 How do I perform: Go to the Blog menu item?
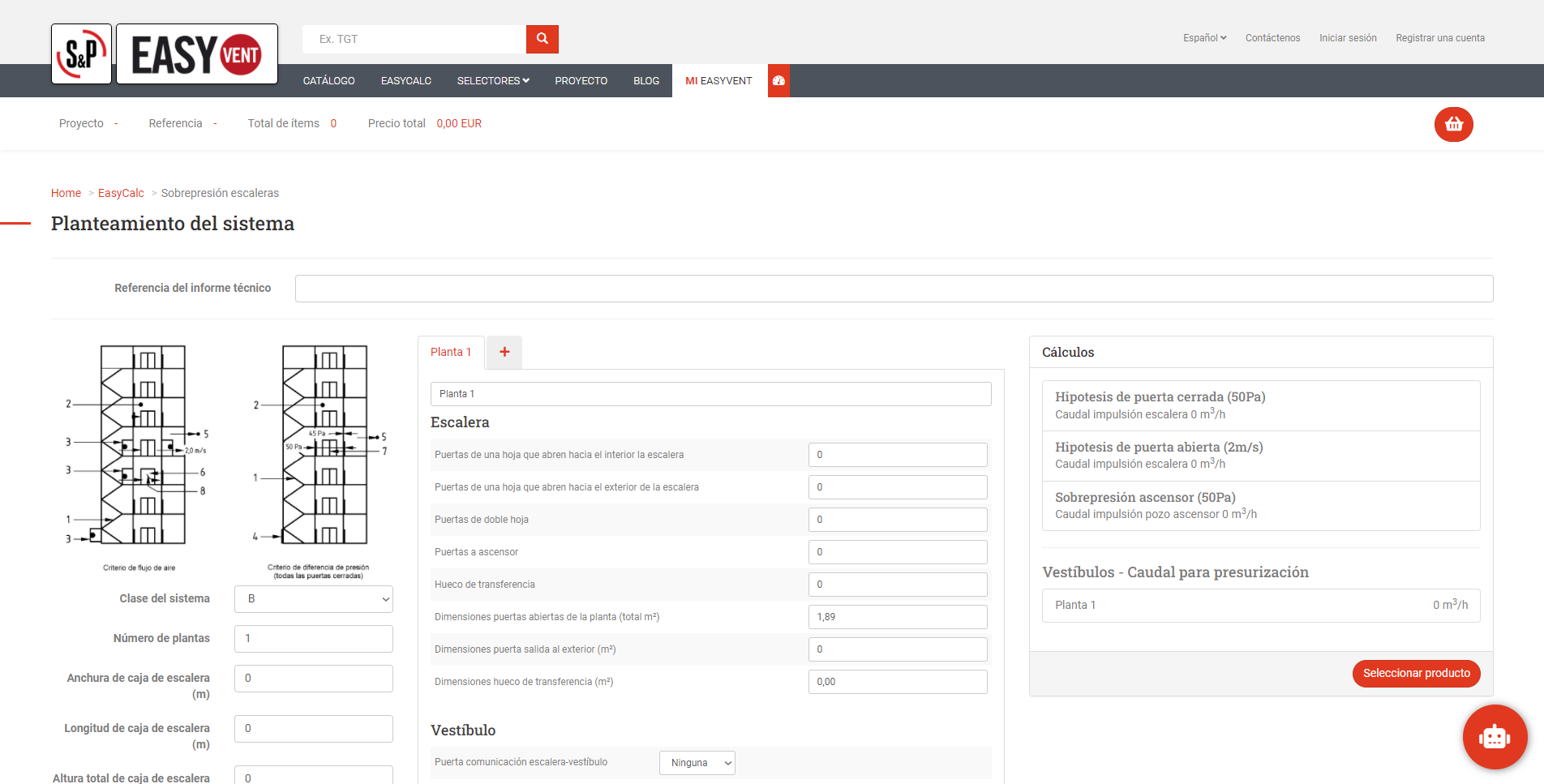(645, 81)
